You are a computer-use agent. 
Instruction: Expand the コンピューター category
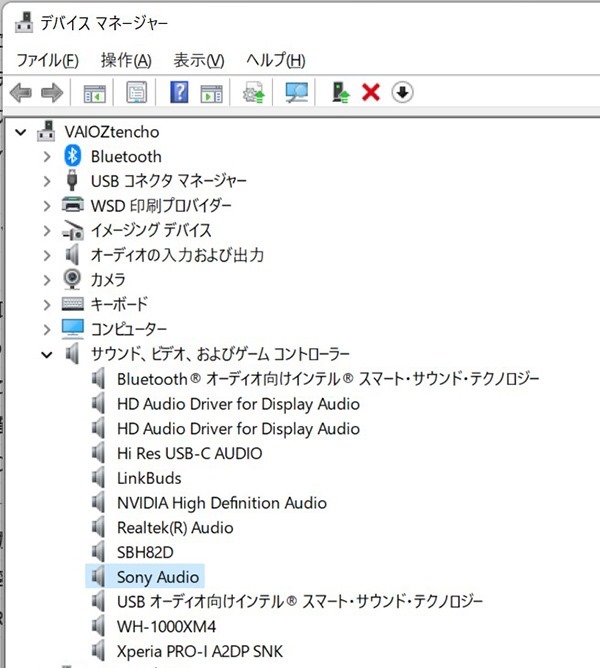(47, 330)
